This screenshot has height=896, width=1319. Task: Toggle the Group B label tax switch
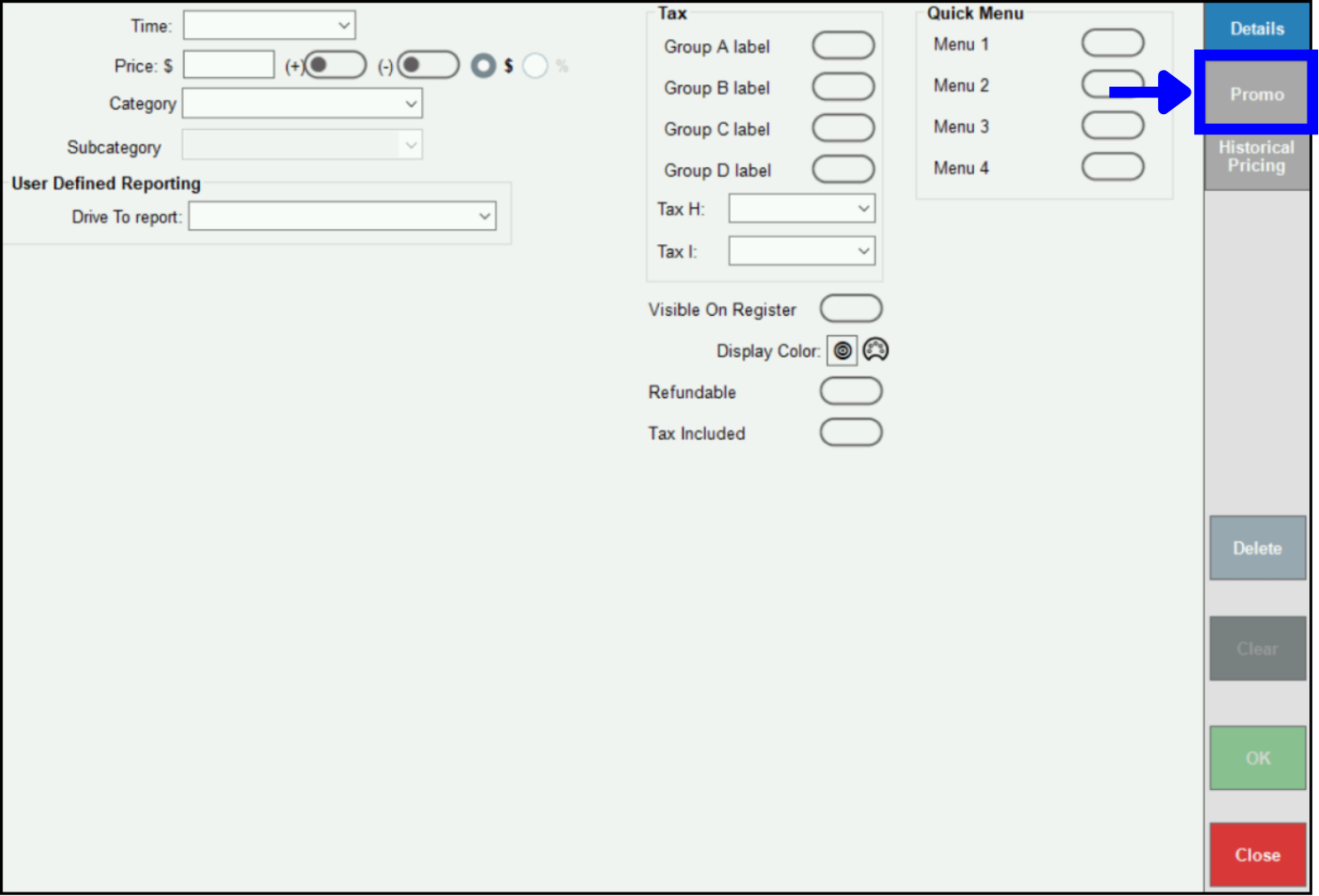[x=843, y=87]
